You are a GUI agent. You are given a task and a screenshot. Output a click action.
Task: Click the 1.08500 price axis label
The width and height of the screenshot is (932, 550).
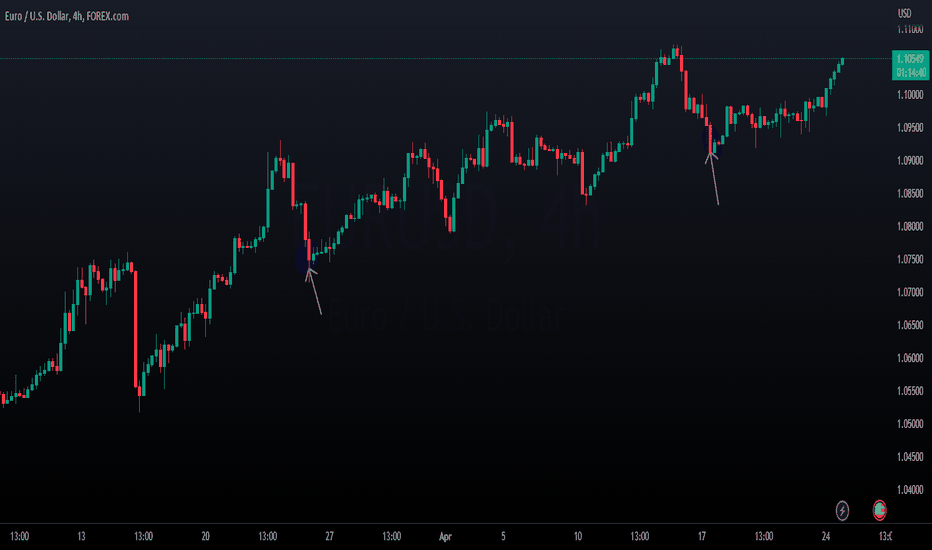[x=910, y=193]
